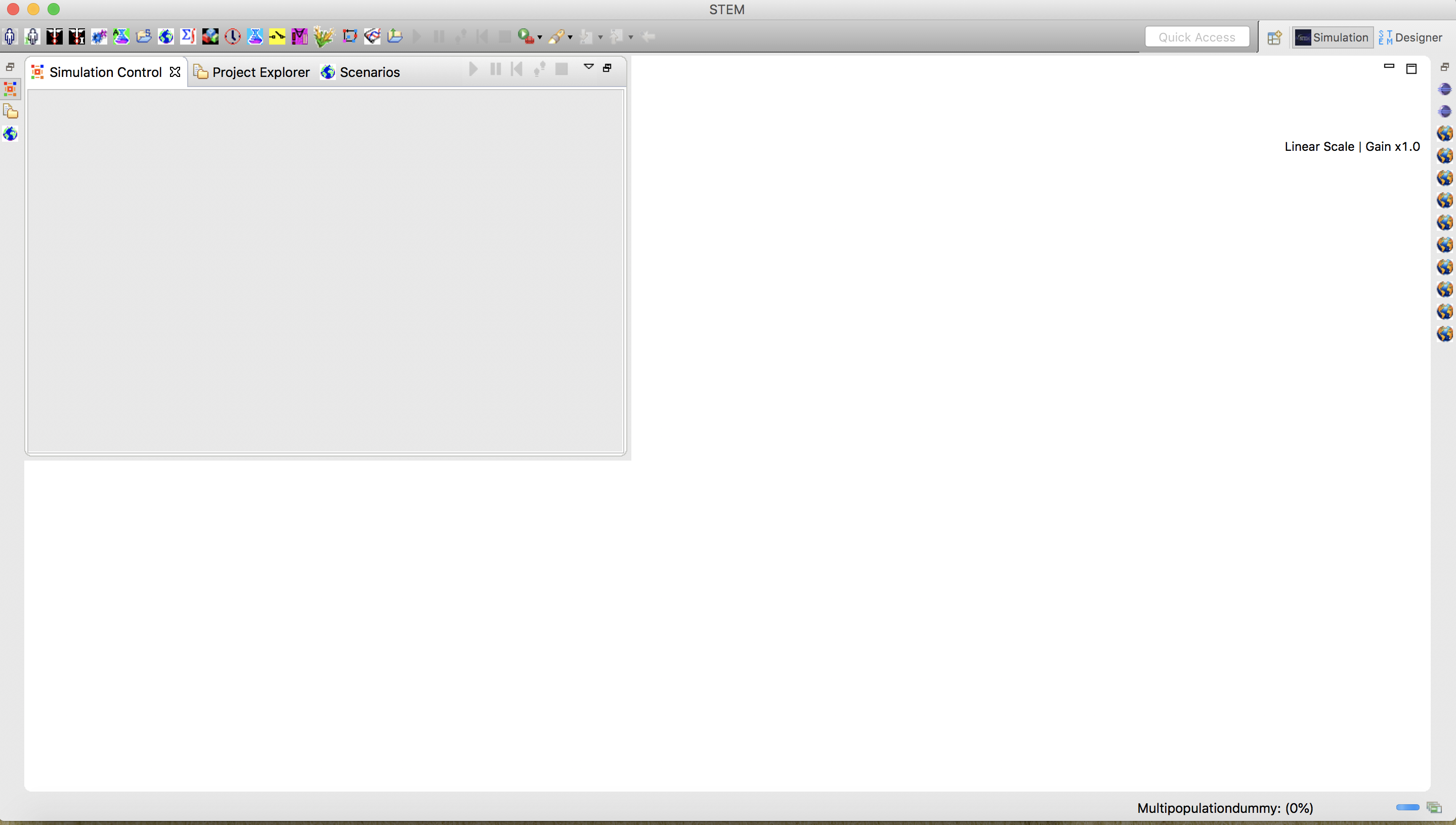
Task: Click the red green blue cubes icon
Action: [x=210, y=37]
